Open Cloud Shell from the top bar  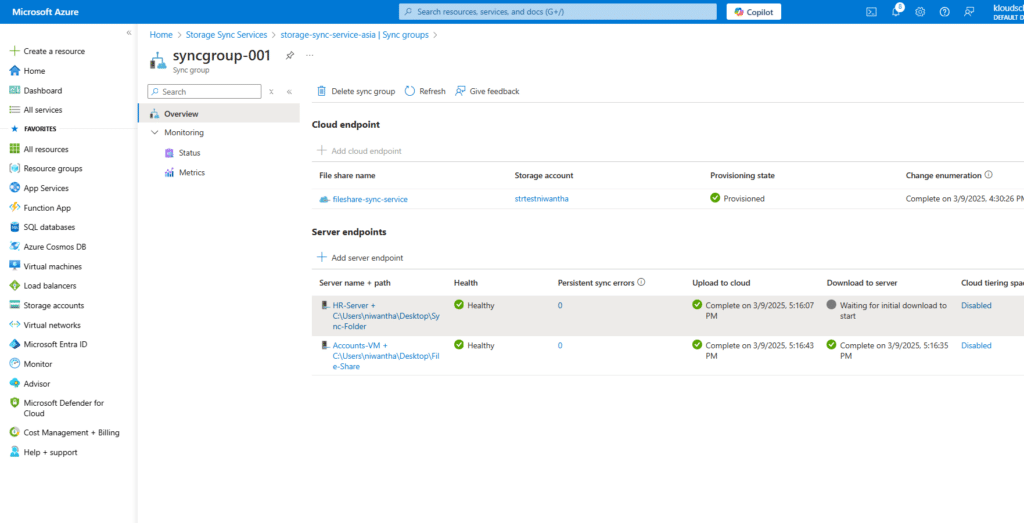pos(871,12)
